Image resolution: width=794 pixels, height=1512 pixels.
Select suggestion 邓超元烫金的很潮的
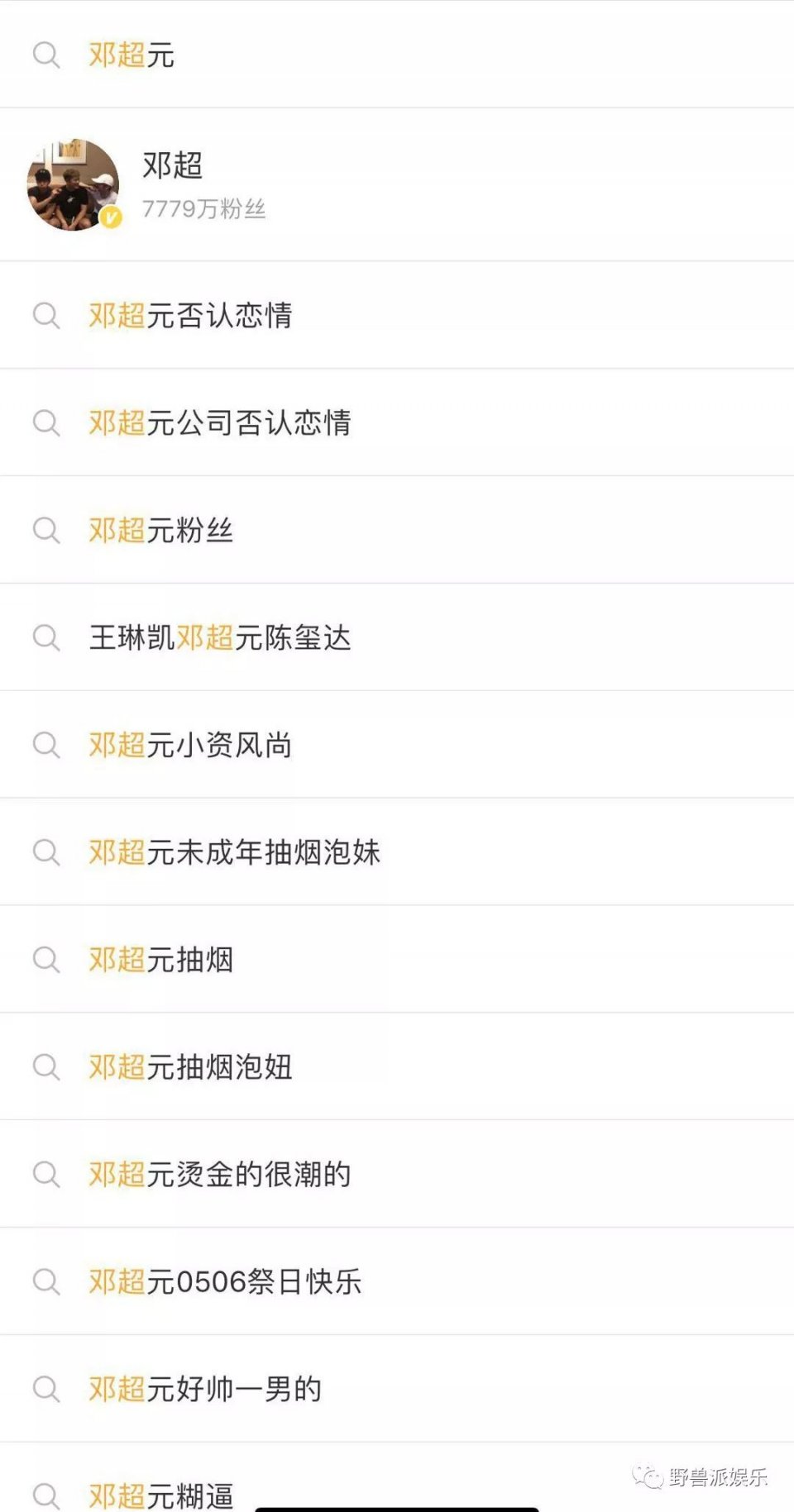click(x=397, y=1175)
